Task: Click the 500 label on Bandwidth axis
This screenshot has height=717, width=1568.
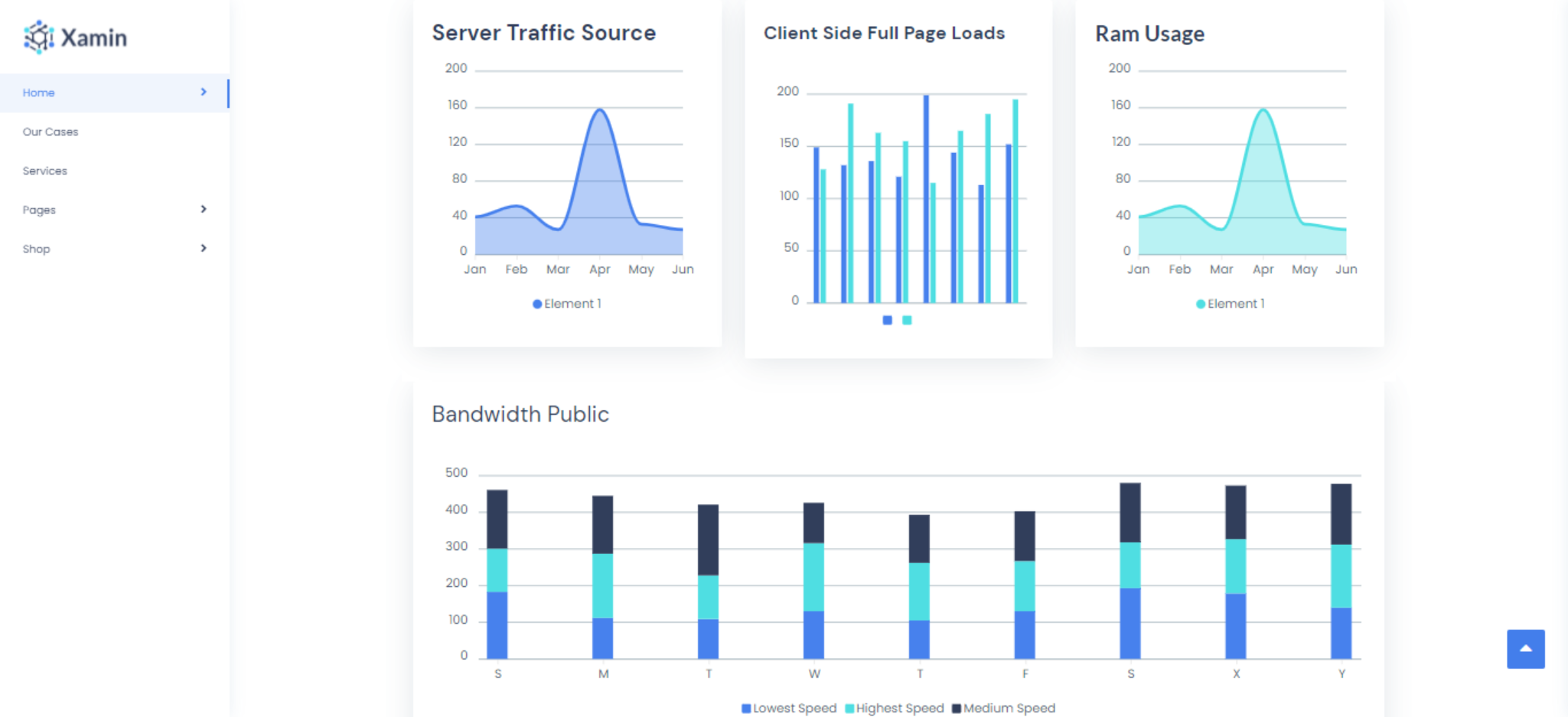Action: click(456, 473)
